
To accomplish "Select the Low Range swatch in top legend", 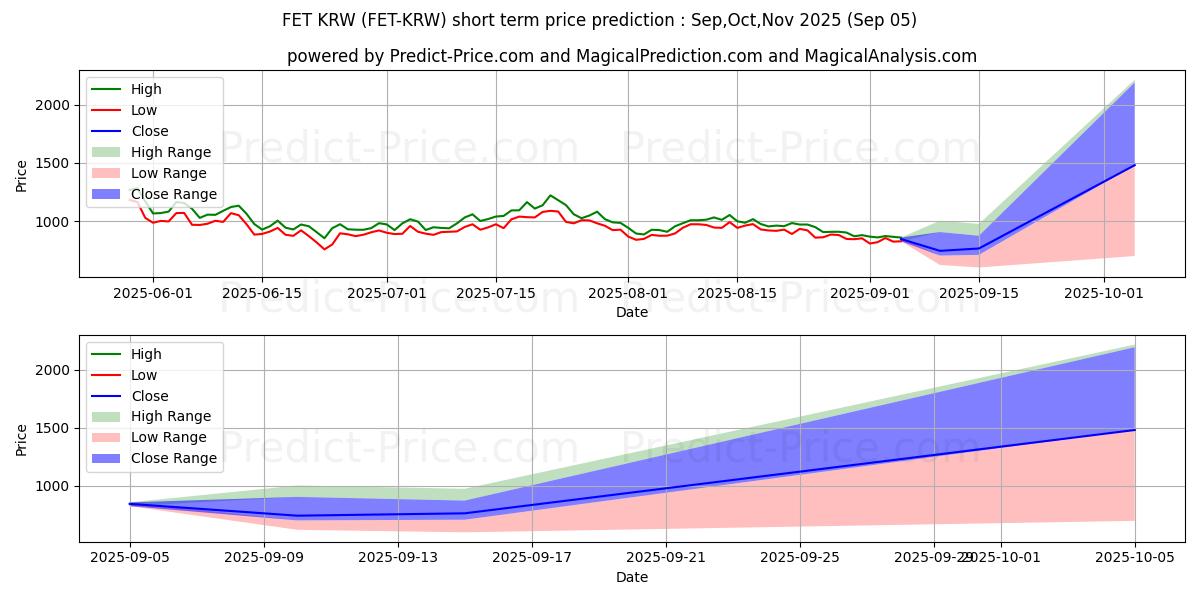I will click(106, 174).
